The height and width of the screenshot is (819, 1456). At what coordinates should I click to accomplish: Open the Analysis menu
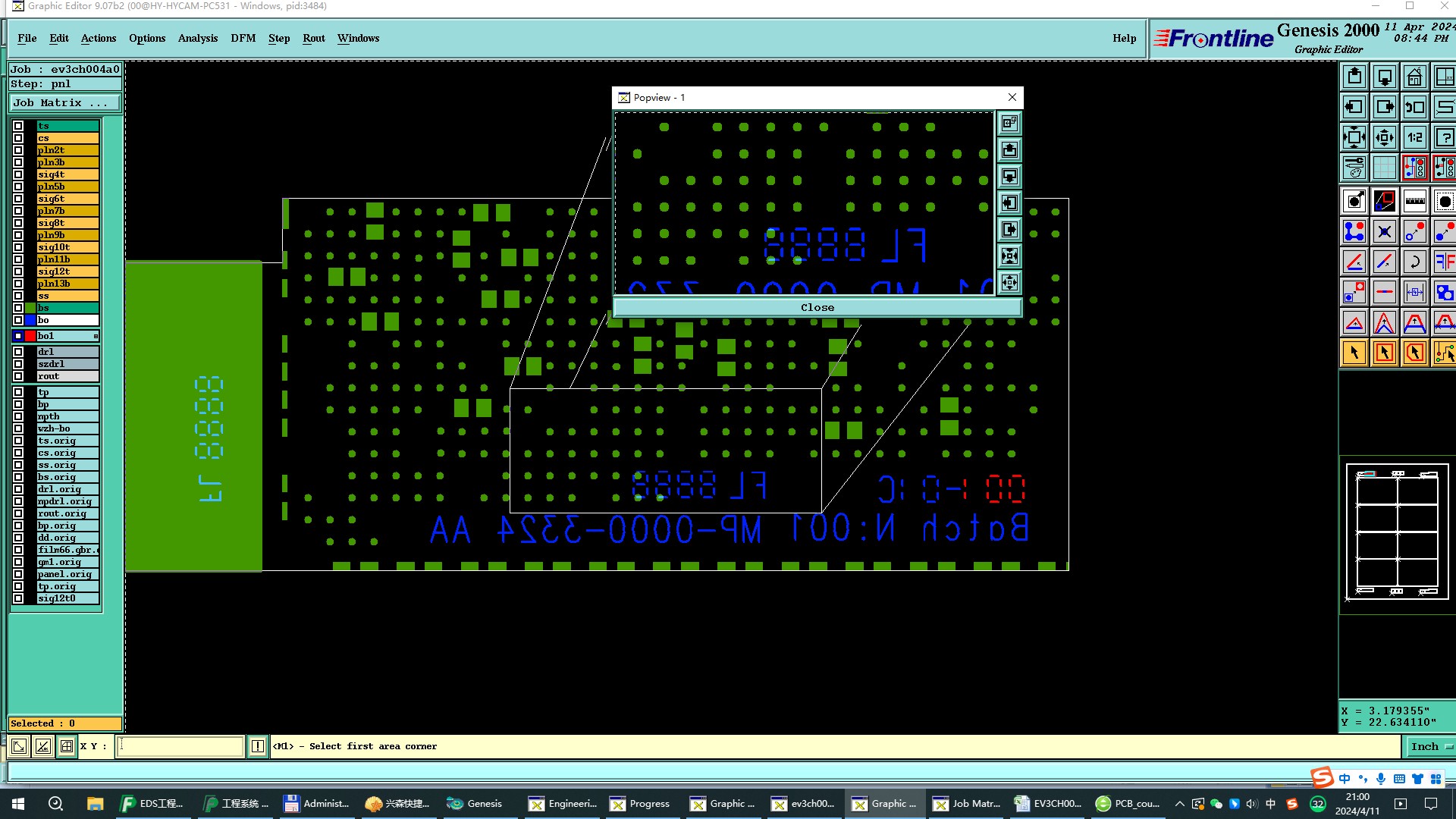pyautogui.click(x=197, y=38)
